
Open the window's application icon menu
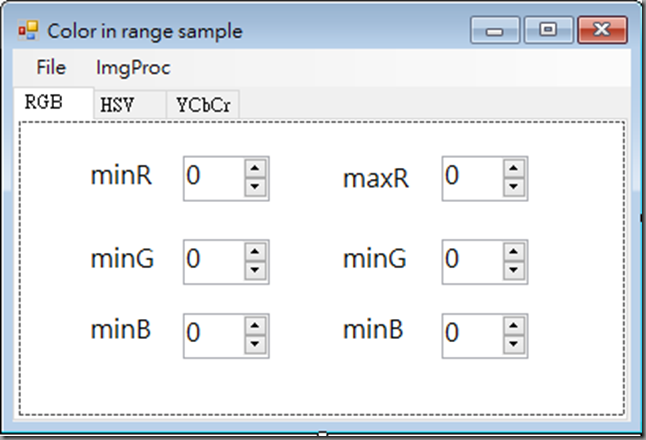(x=28, y=30)
